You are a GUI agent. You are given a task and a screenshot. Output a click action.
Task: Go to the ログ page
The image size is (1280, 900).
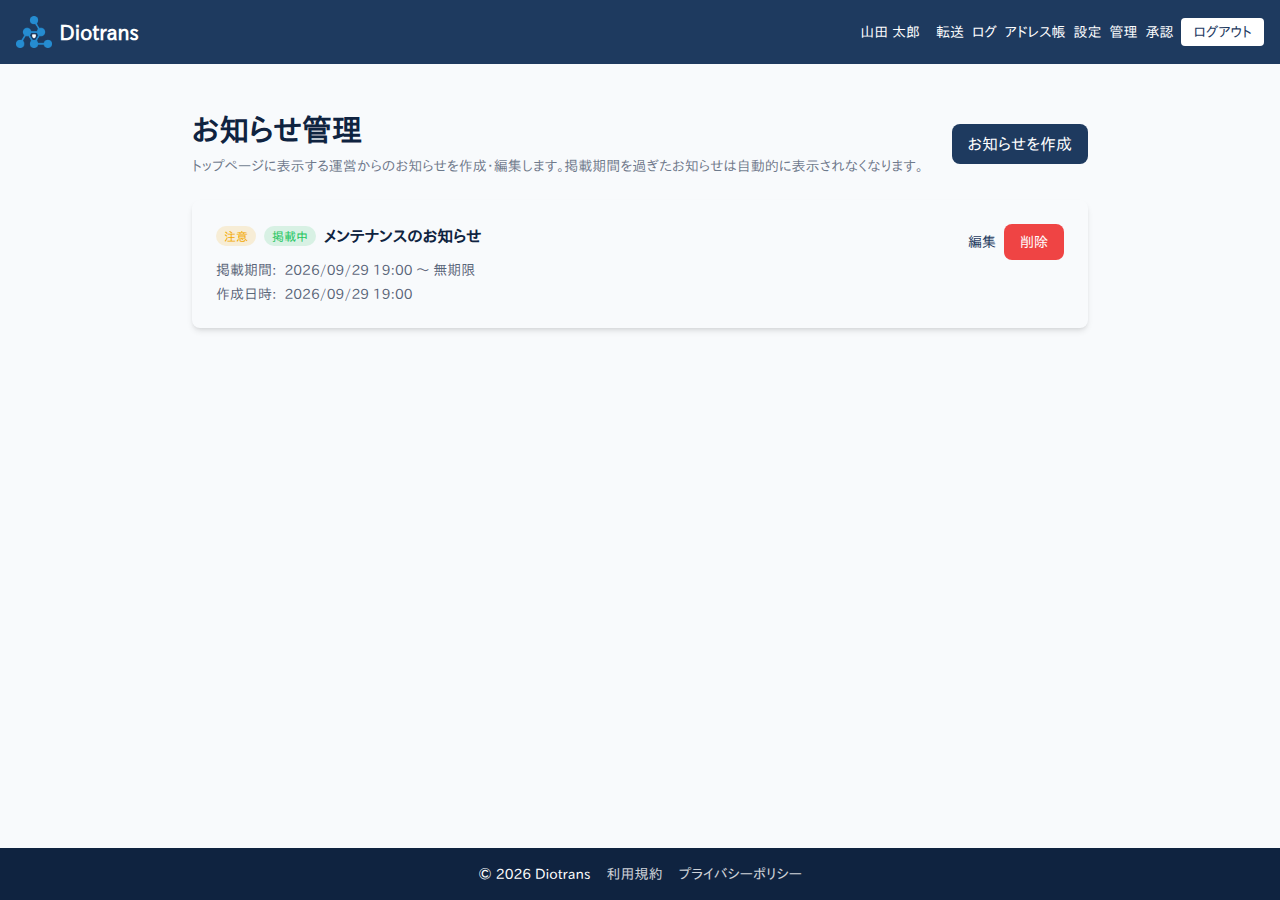click(984, 32)
